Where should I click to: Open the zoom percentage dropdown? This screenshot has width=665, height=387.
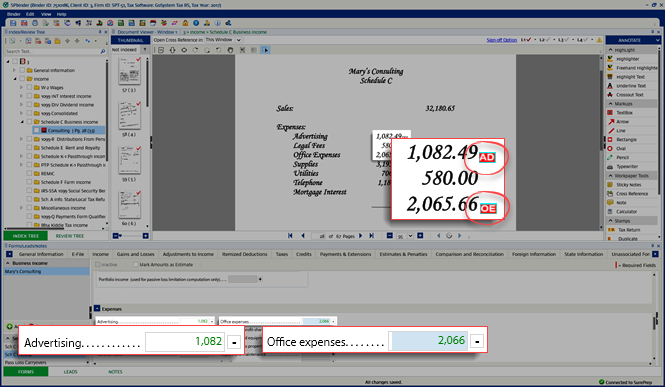(410, 236)
